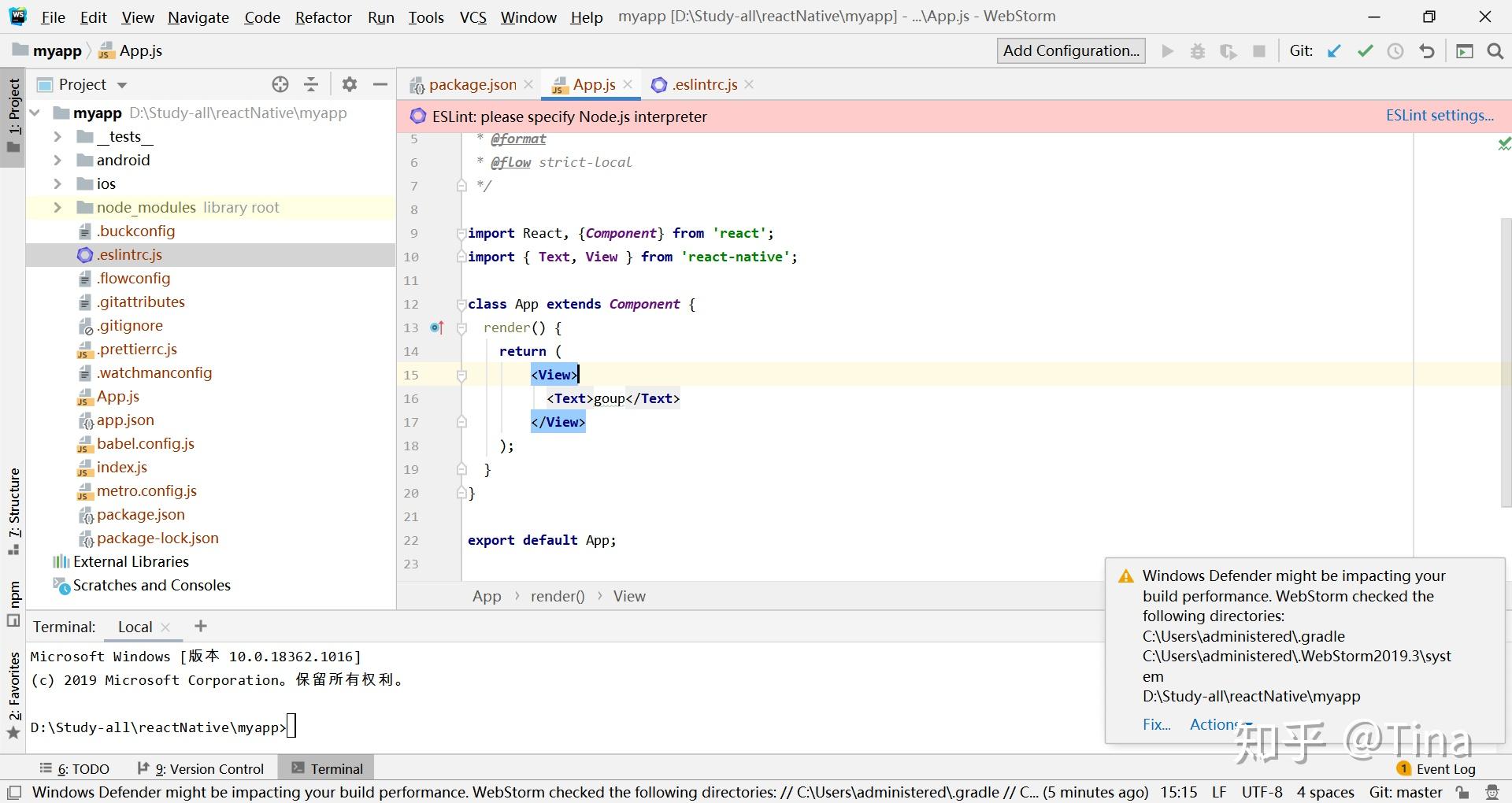Expand the node_modules folder
The width and height of the screenshot is (1512, 803).
point(57,207)
